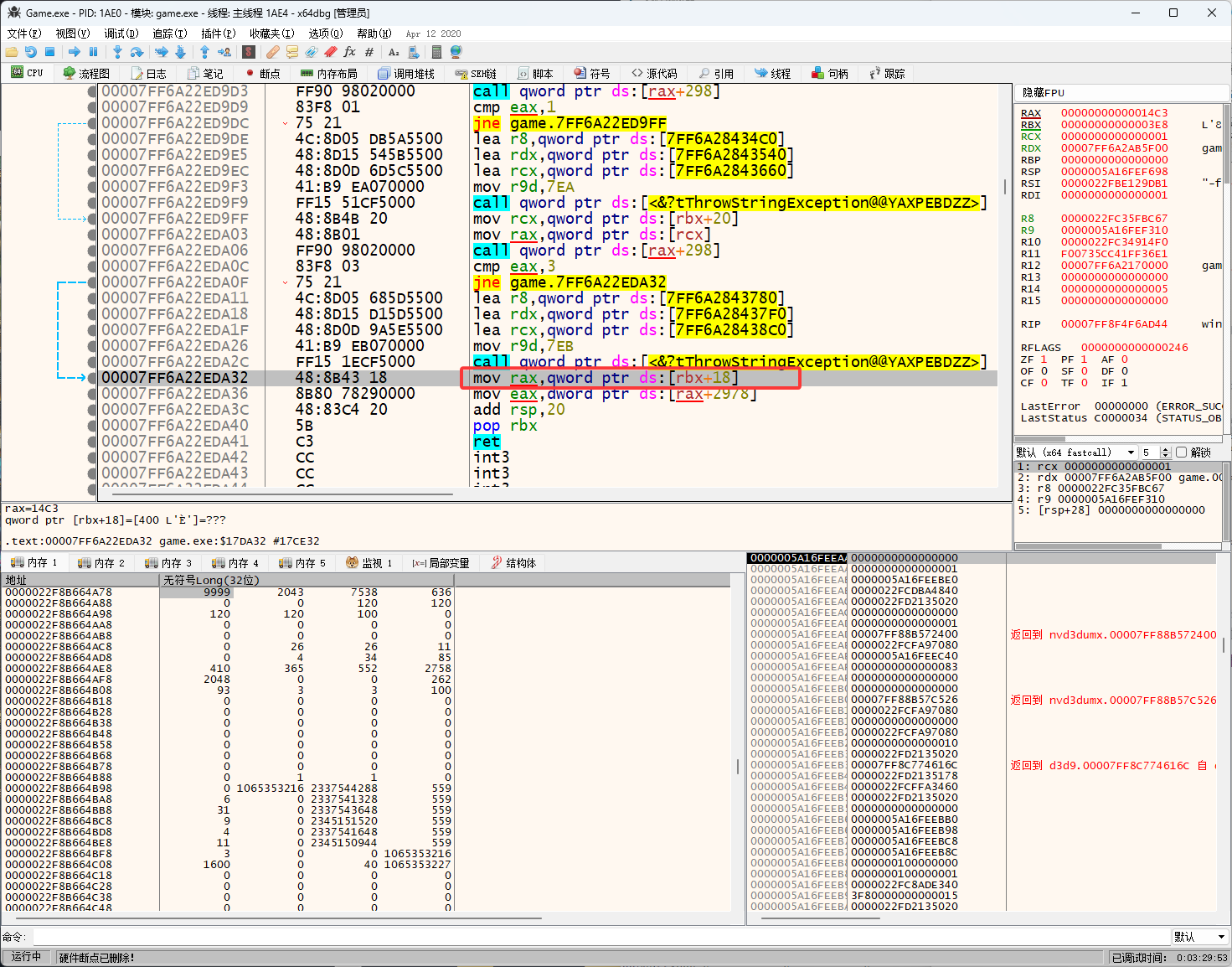Screen dimensions: 1232x967
Task: Switch to the 内存布局 memory map tab
Action: pyautogui.click(x=328, y=74)
